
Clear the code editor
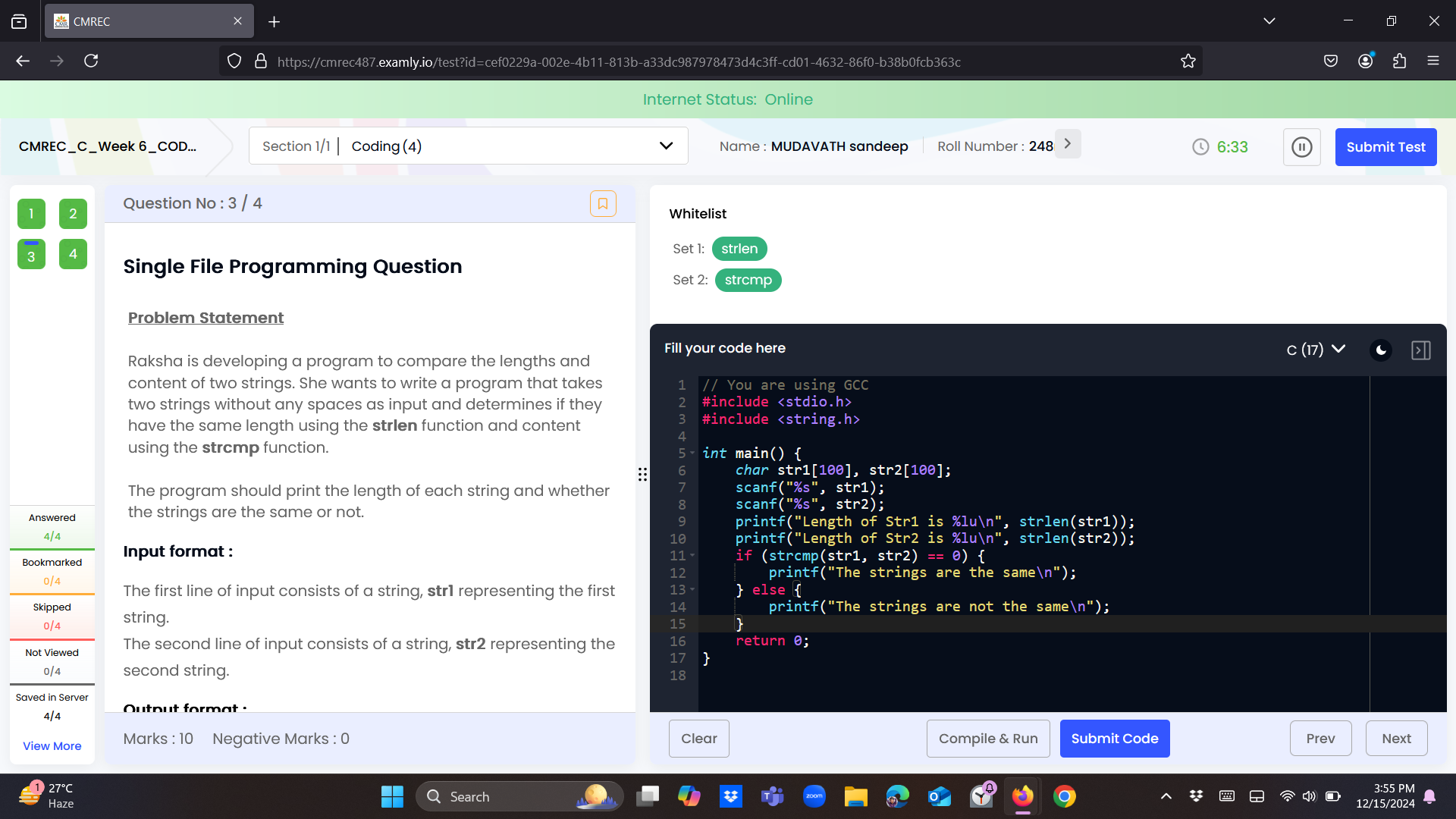699,739
